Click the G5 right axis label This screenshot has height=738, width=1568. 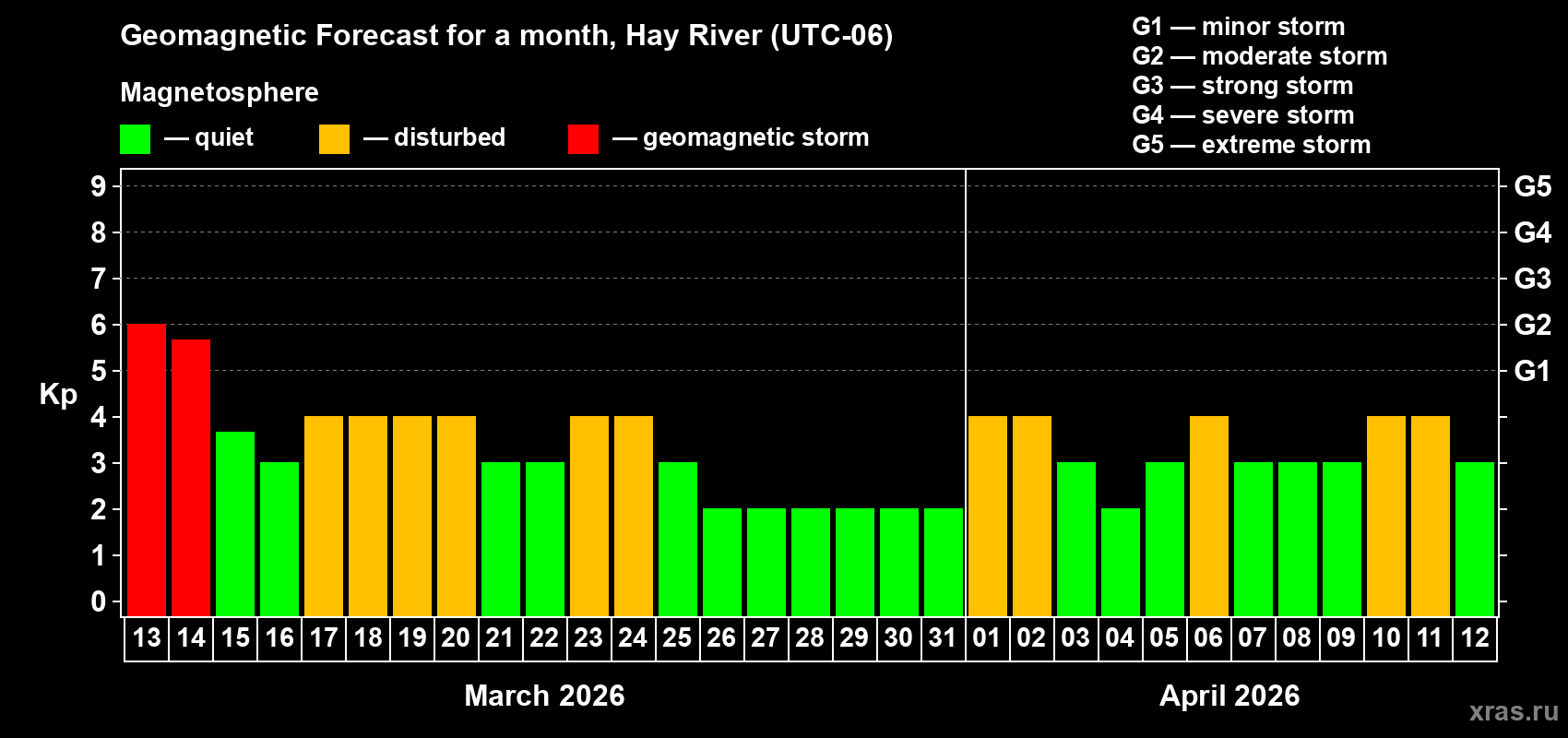click(1533, 186)
